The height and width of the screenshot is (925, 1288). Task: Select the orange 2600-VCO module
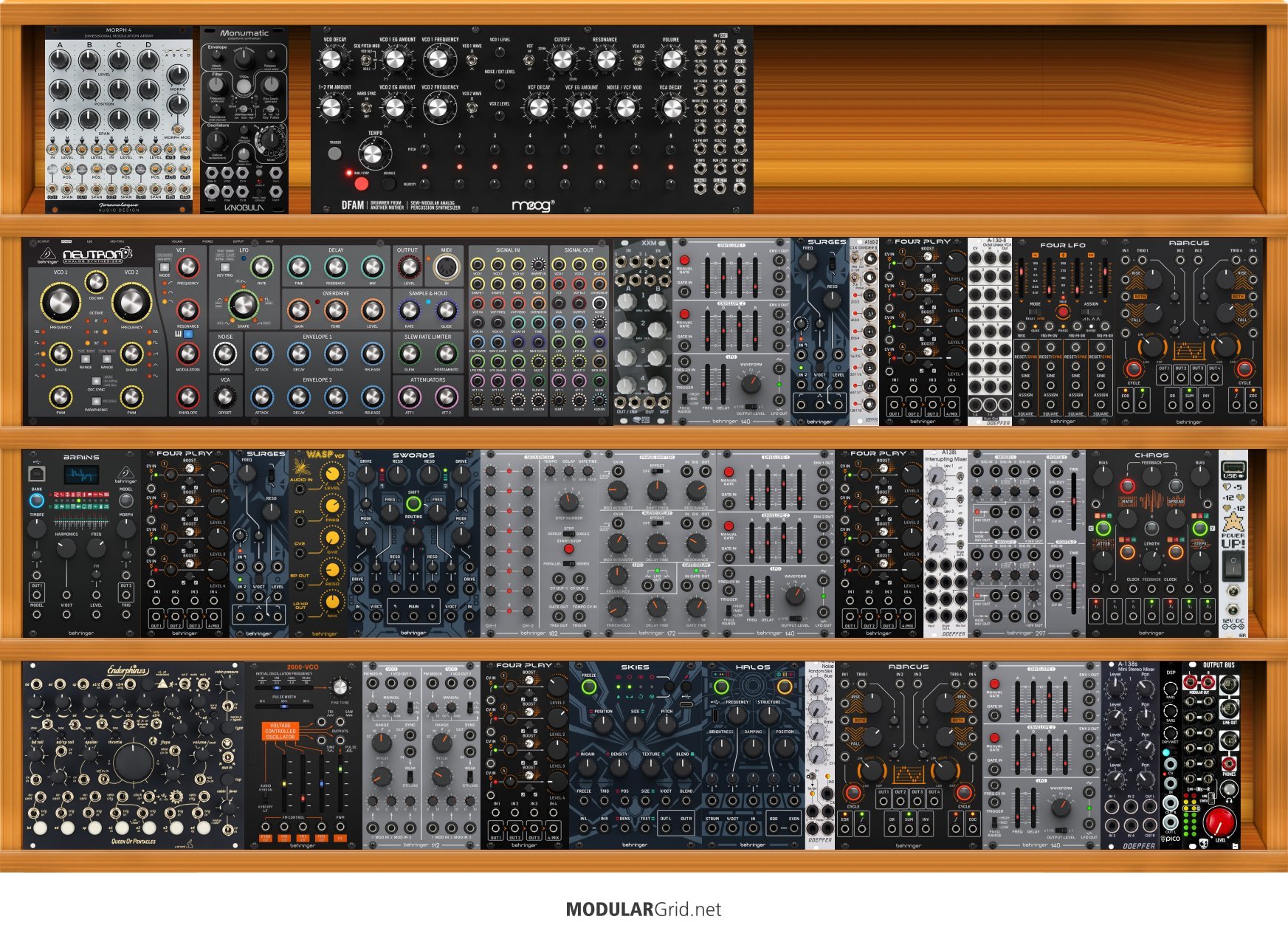pyautogui.click(x=303, y=755)
